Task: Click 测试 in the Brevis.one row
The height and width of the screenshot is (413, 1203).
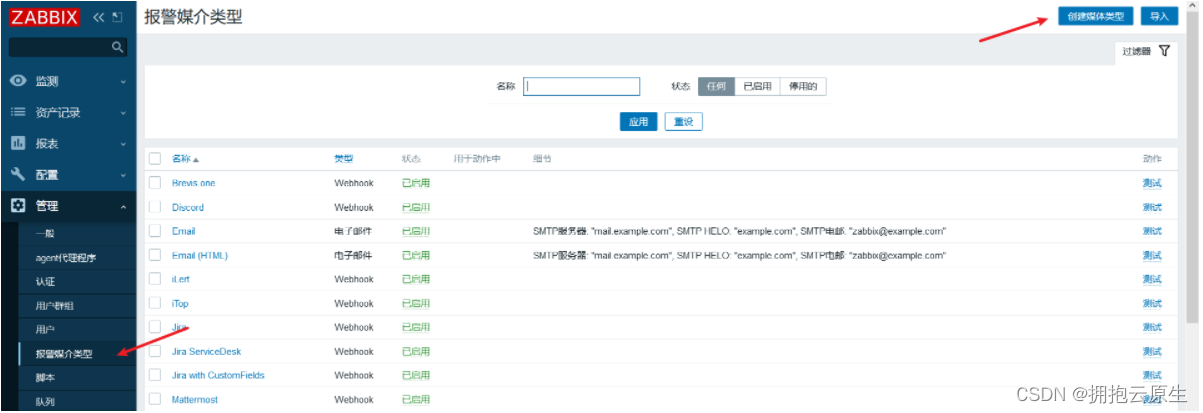Action: [1152, 183]
